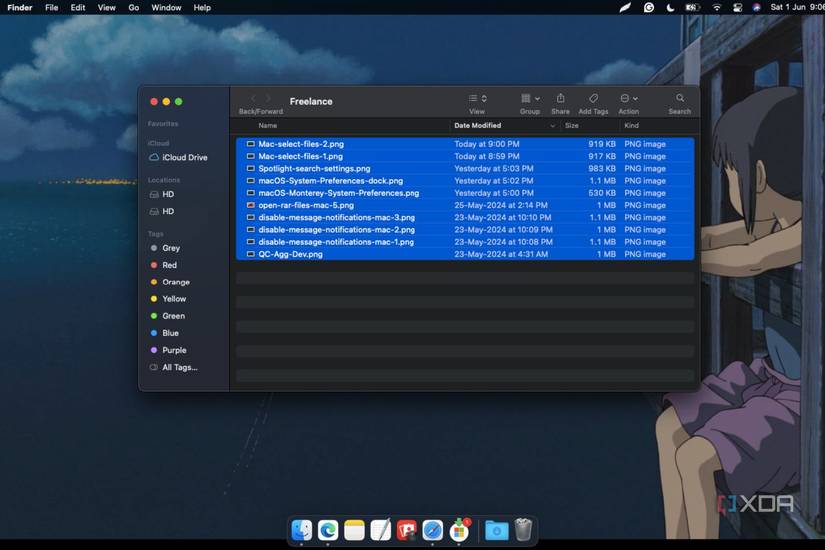Open the Microsoft installer app with badge

tap(459, 530)
